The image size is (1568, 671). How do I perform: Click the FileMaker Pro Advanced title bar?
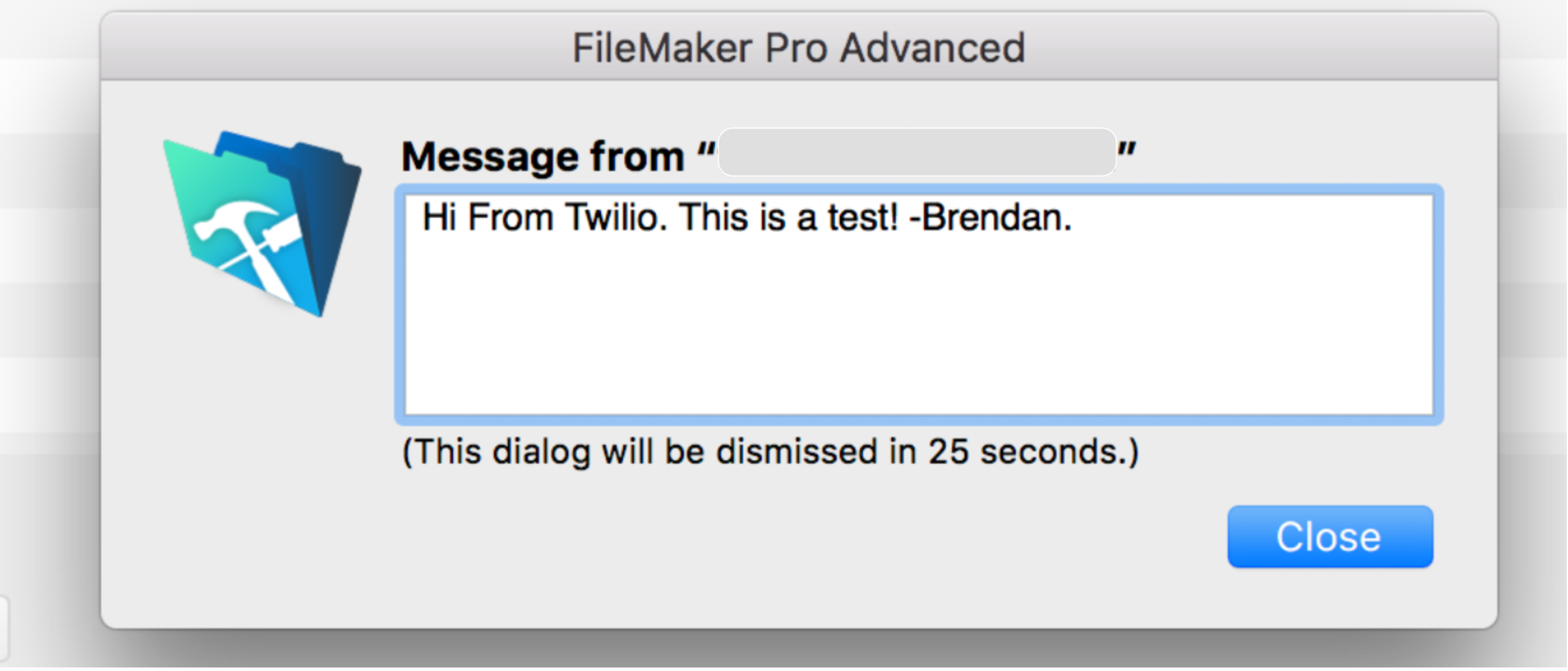799,48
